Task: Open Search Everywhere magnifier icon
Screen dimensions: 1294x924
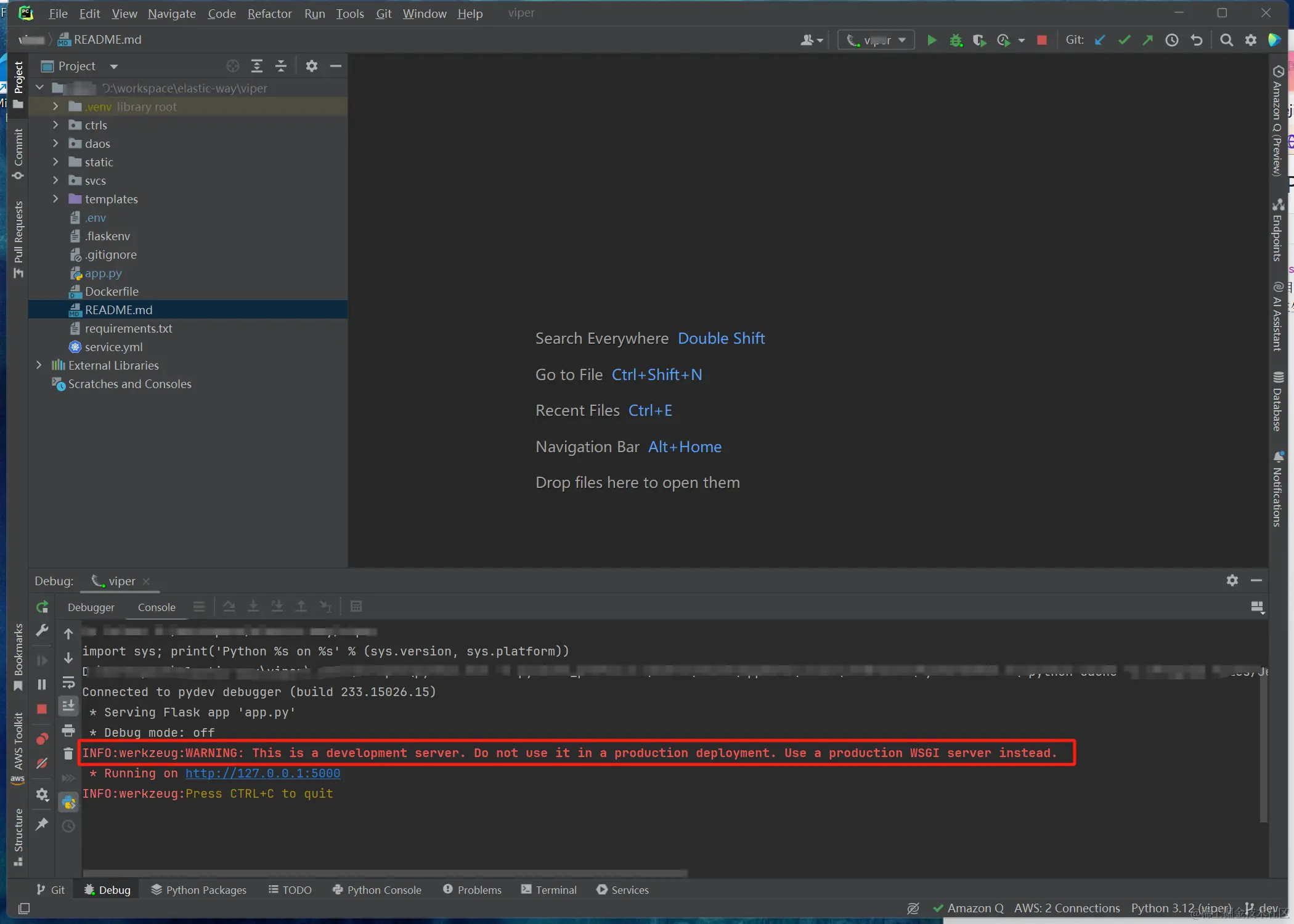Action: [1226, 40]
